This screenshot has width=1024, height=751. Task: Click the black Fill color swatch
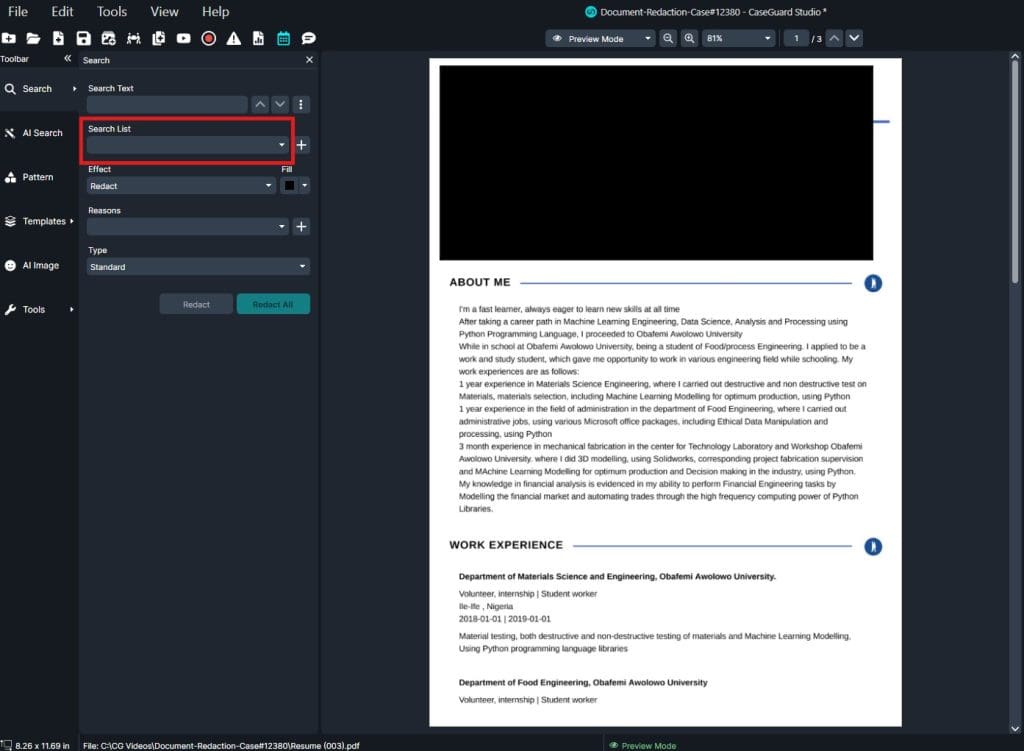point(290,186)
